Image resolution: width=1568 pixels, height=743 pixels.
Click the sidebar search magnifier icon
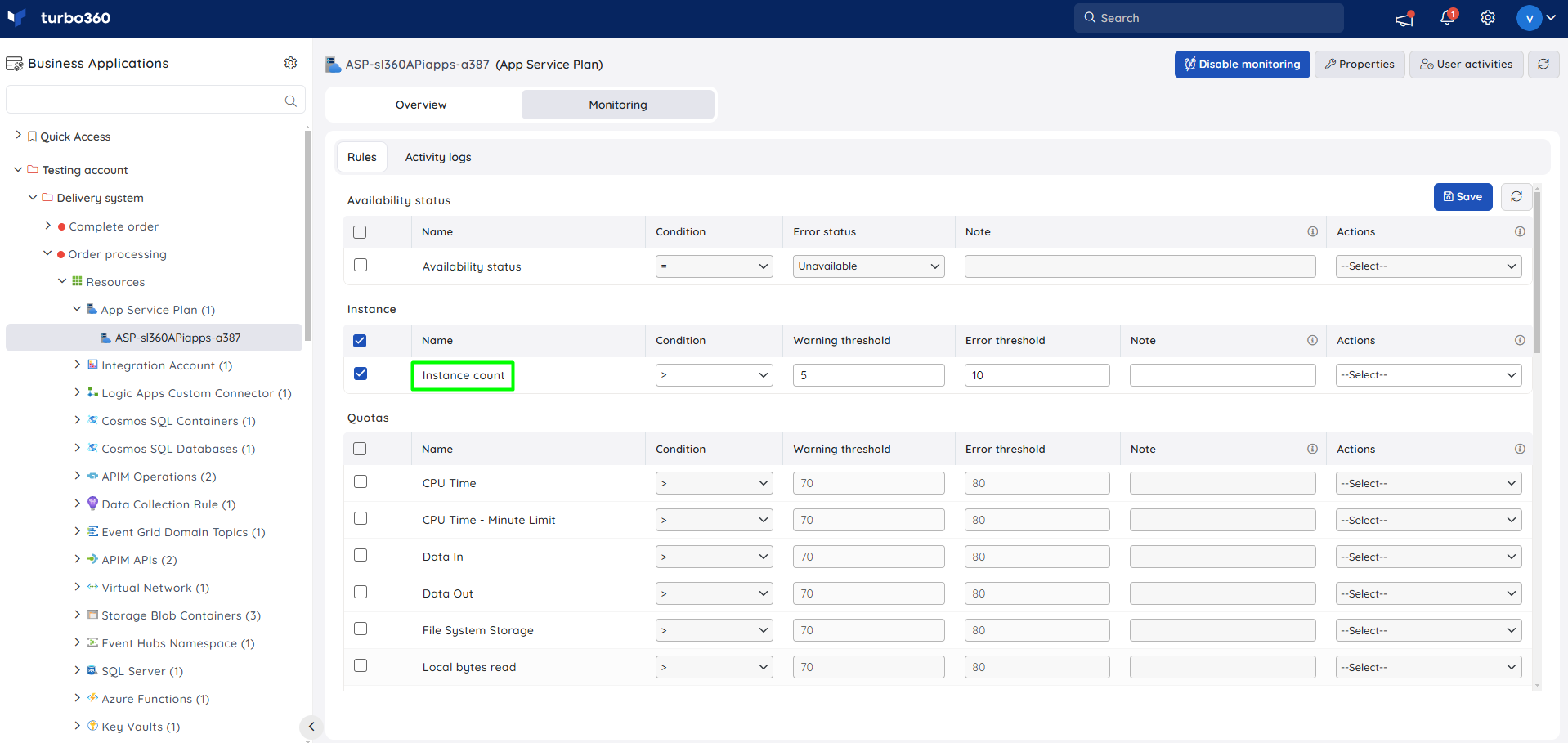coord(290,101)
